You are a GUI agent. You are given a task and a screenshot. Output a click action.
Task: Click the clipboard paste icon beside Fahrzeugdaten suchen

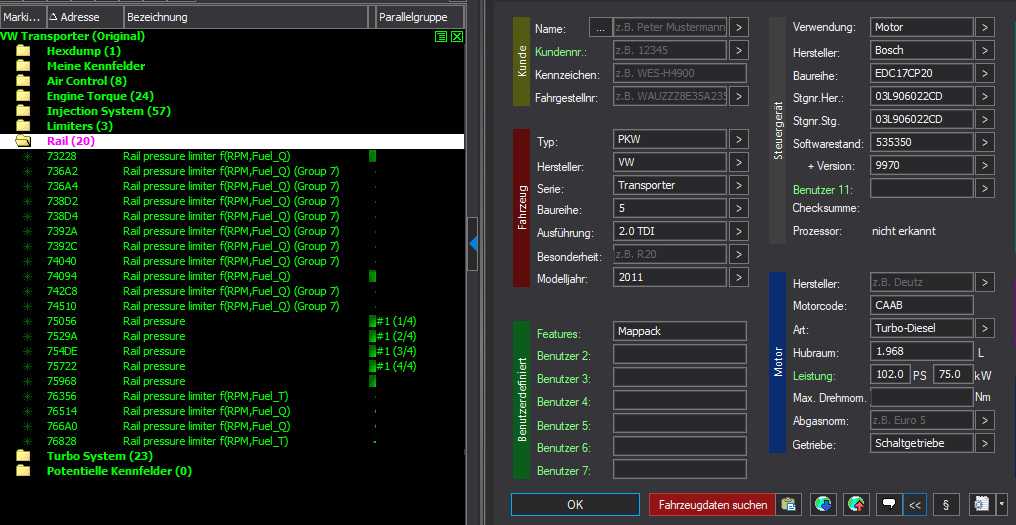pos(789,505)
